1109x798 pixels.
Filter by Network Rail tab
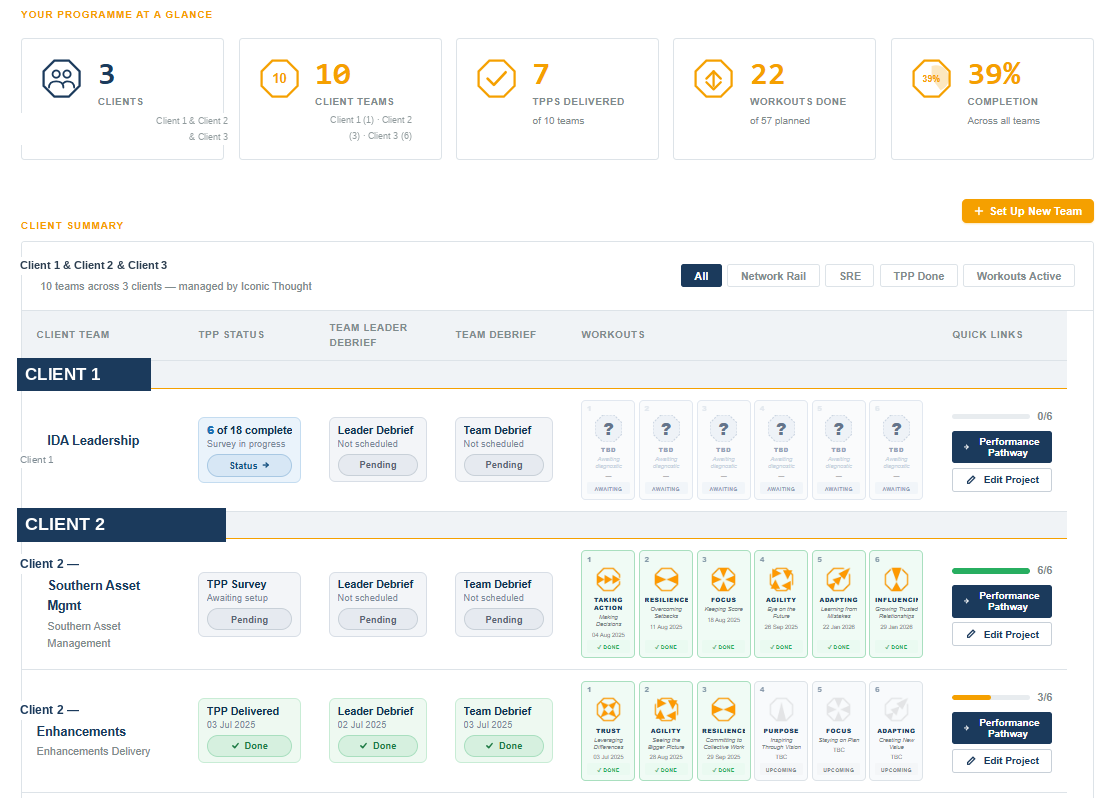(x=773, y=276)
